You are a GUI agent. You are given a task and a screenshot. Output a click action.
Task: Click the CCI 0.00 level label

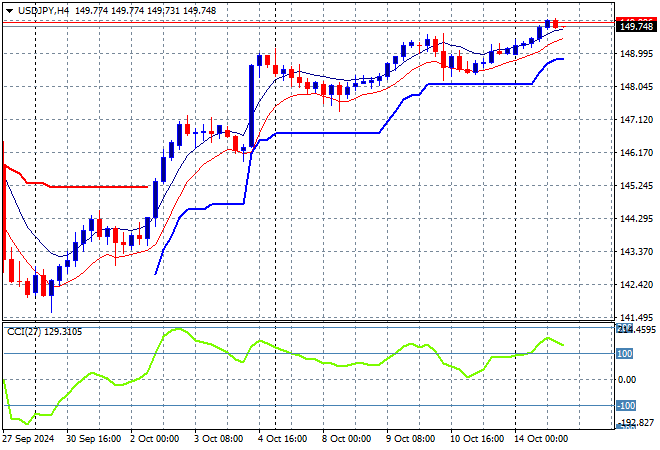click(x=627, y=380)
